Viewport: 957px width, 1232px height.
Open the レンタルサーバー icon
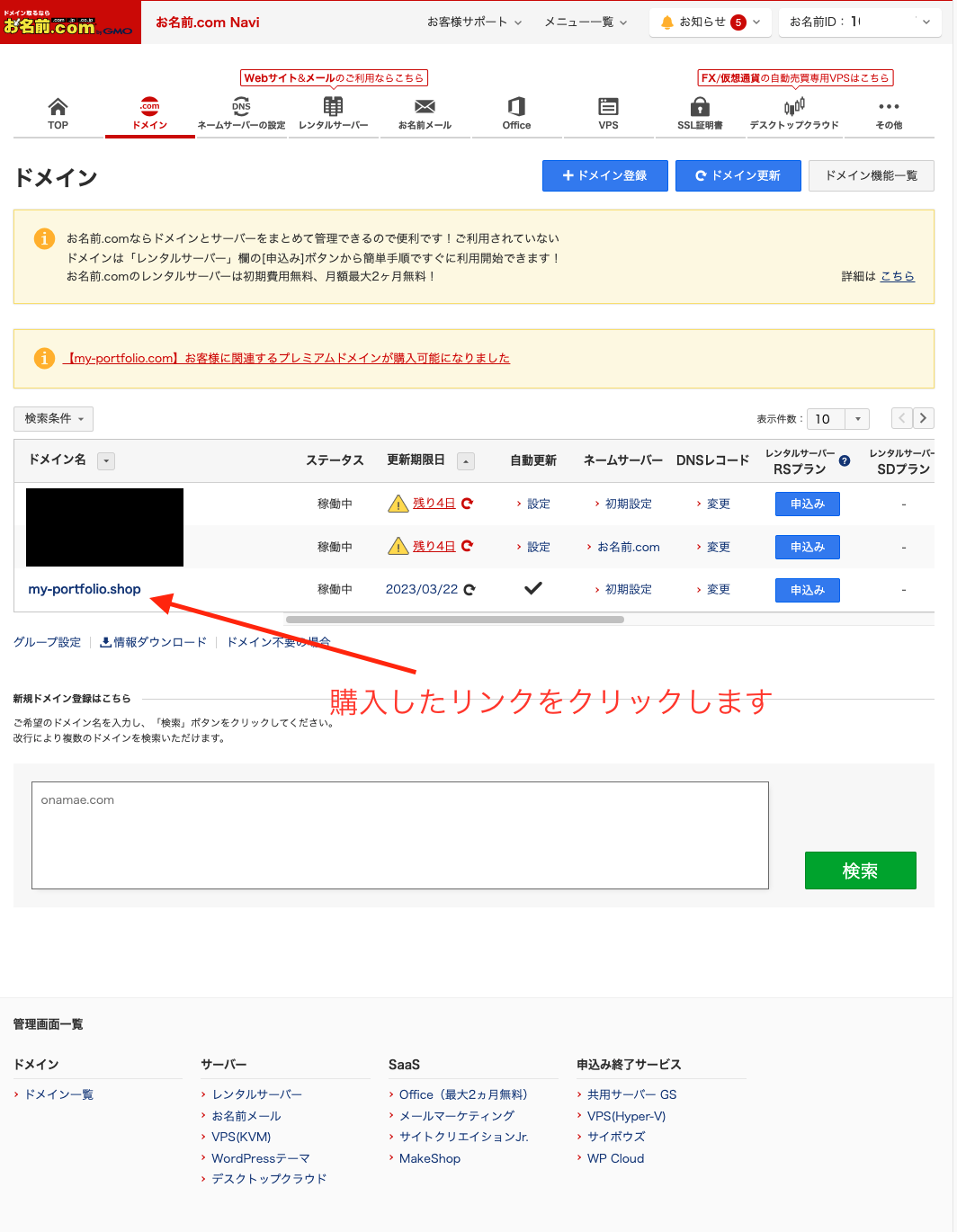pyautogui.click(x=333, y=105)
